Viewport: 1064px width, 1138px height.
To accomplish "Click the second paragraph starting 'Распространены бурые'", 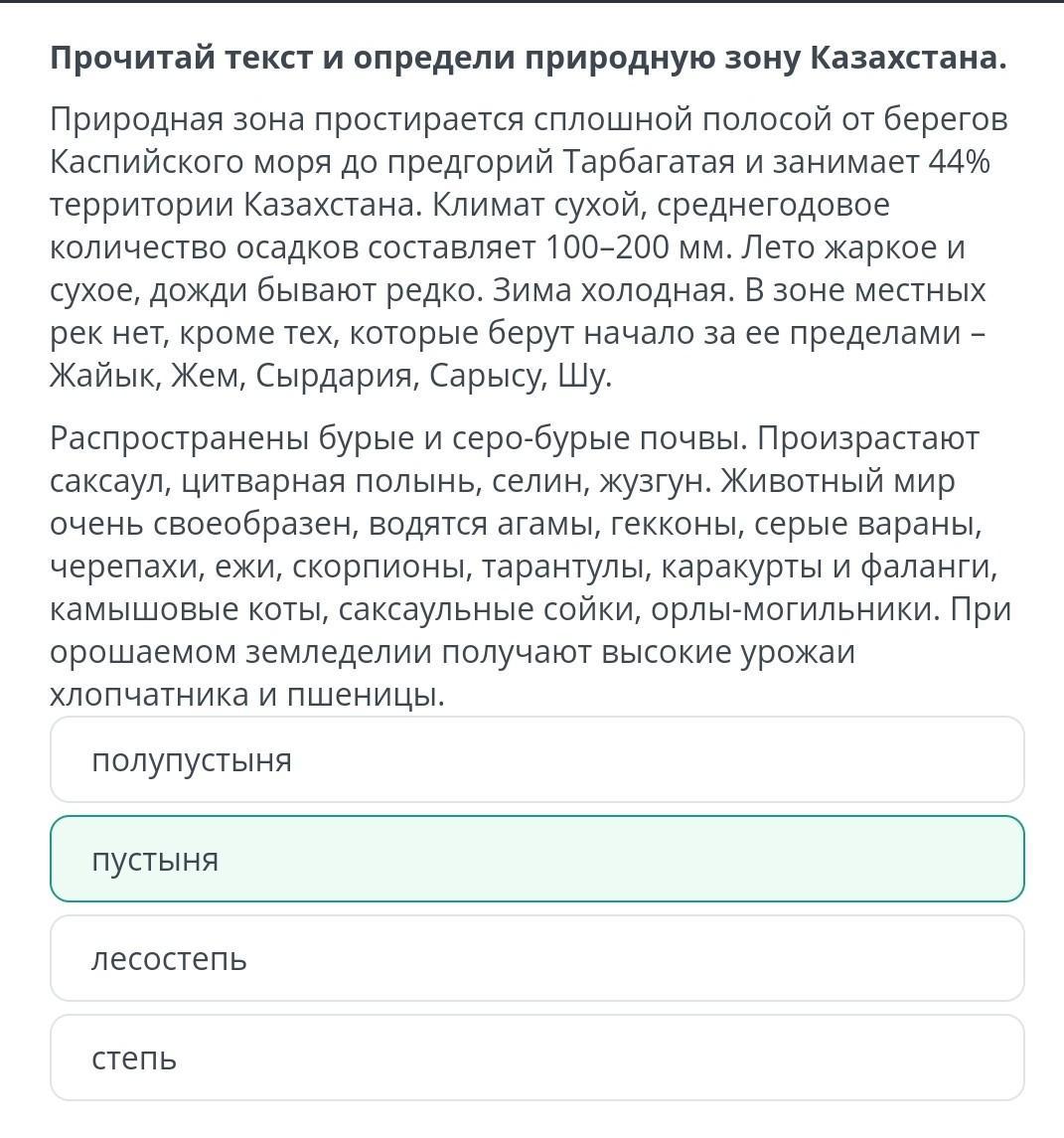I will tap(530, 567).
